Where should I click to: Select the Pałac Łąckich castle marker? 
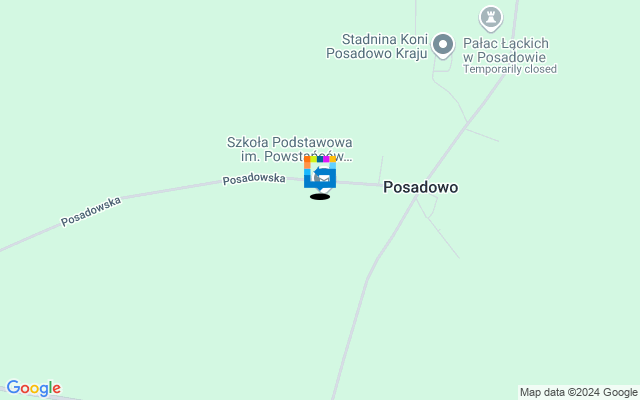[x=491, y=19]
